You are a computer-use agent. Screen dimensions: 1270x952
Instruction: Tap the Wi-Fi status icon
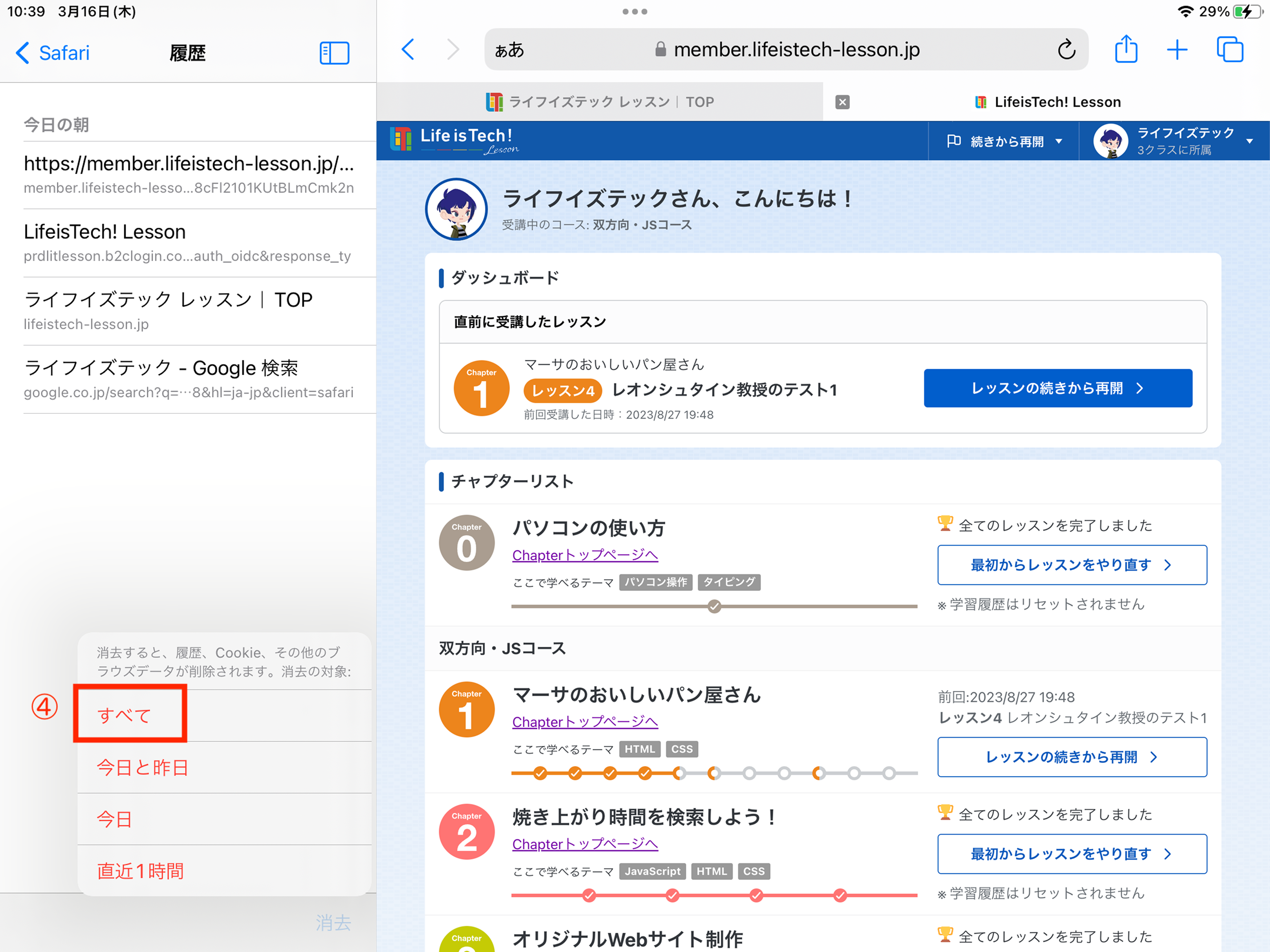(1185, 12)
